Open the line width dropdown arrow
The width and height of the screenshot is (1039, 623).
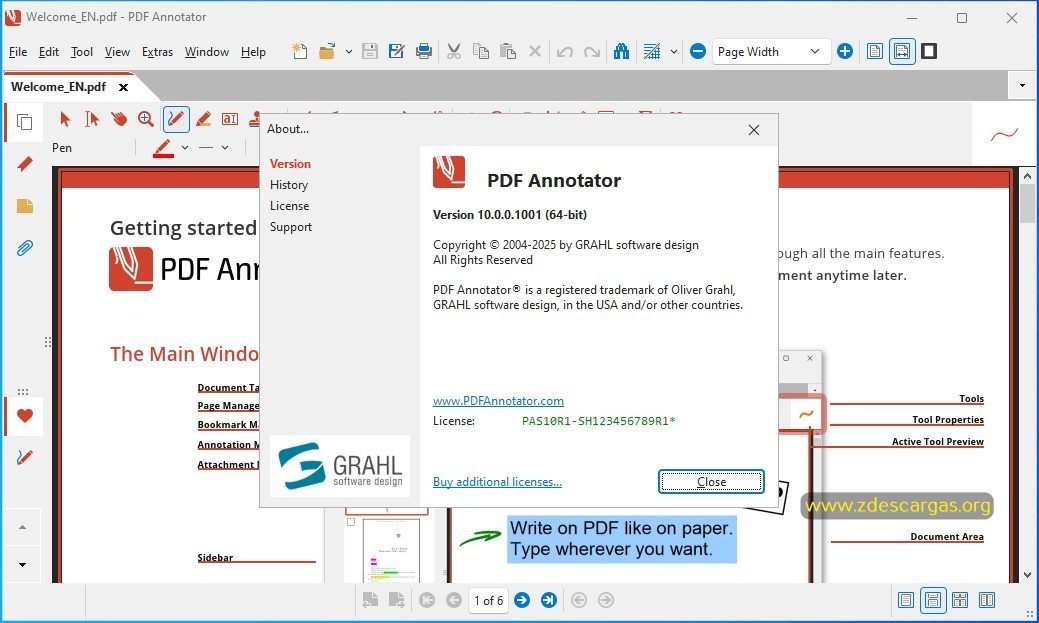(225, 147)
